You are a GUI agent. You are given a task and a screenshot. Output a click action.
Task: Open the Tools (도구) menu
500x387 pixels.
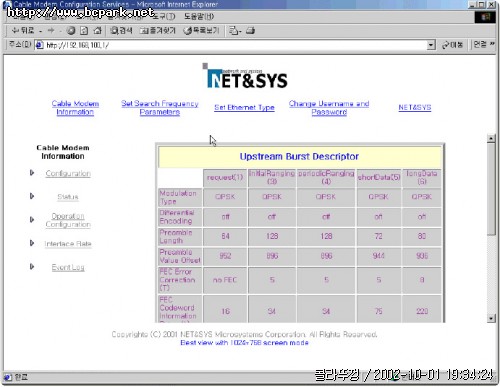click(x=164, y=16)
